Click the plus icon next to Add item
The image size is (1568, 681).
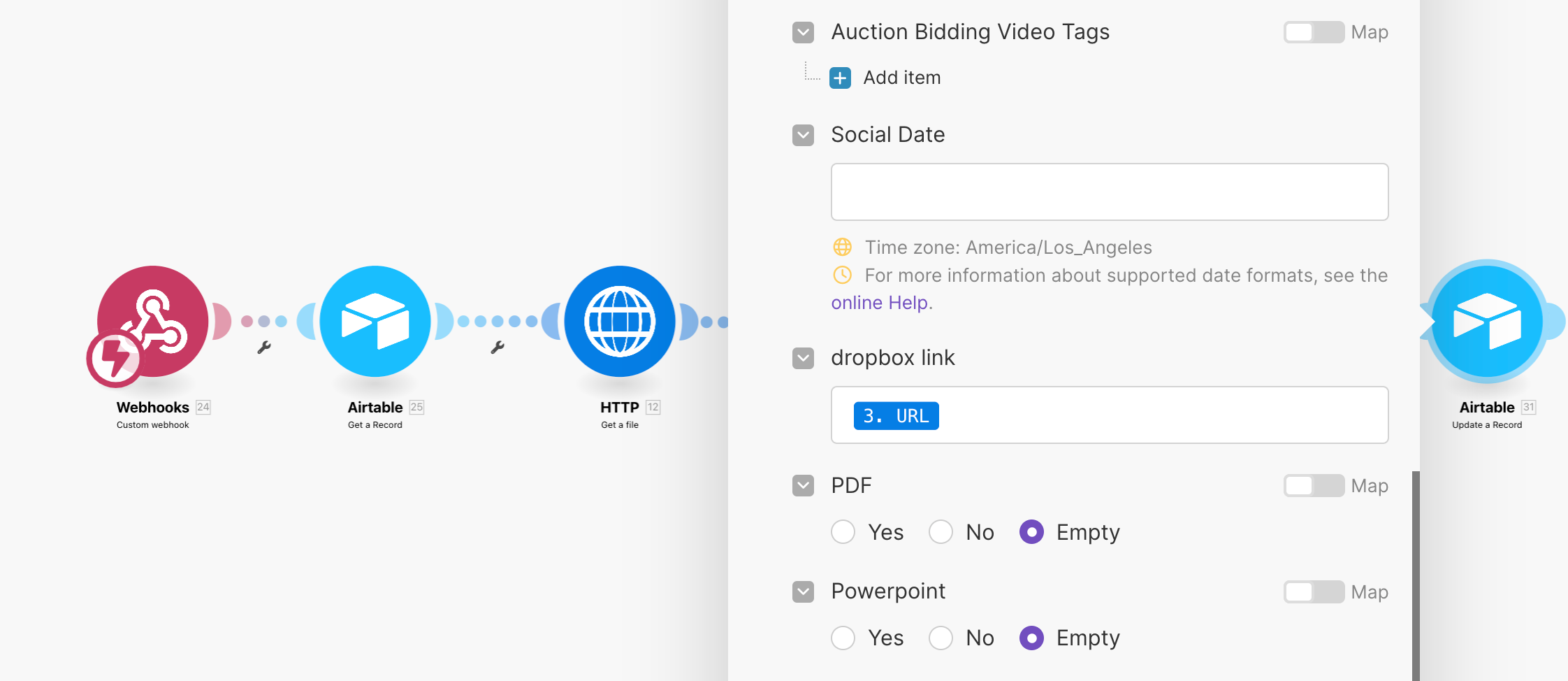pos(840,78)
